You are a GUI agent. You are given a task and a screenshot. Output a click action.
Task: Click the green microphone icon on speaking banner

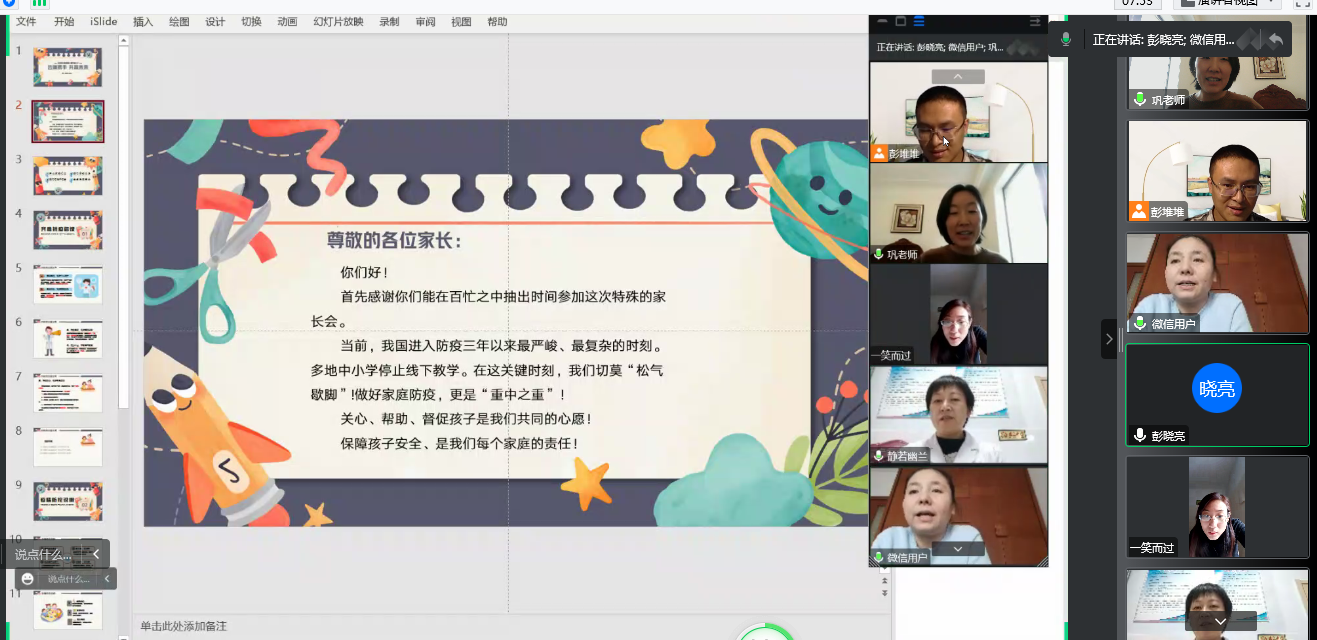point(1066,40)
